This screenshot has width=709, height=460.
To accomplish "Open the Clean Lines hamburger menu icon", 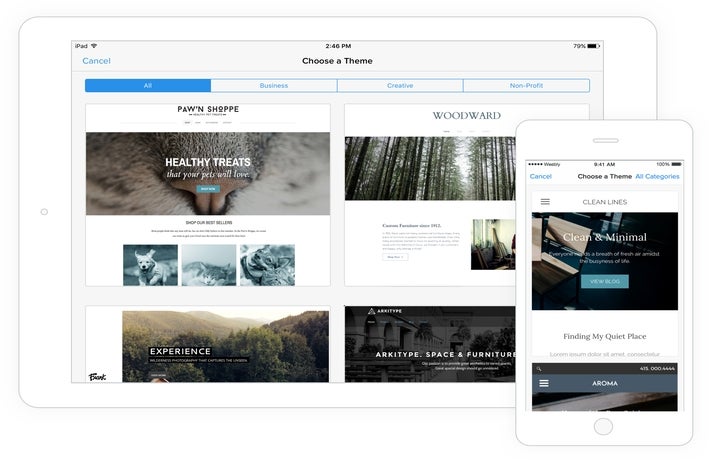I will tap(545, 202).
